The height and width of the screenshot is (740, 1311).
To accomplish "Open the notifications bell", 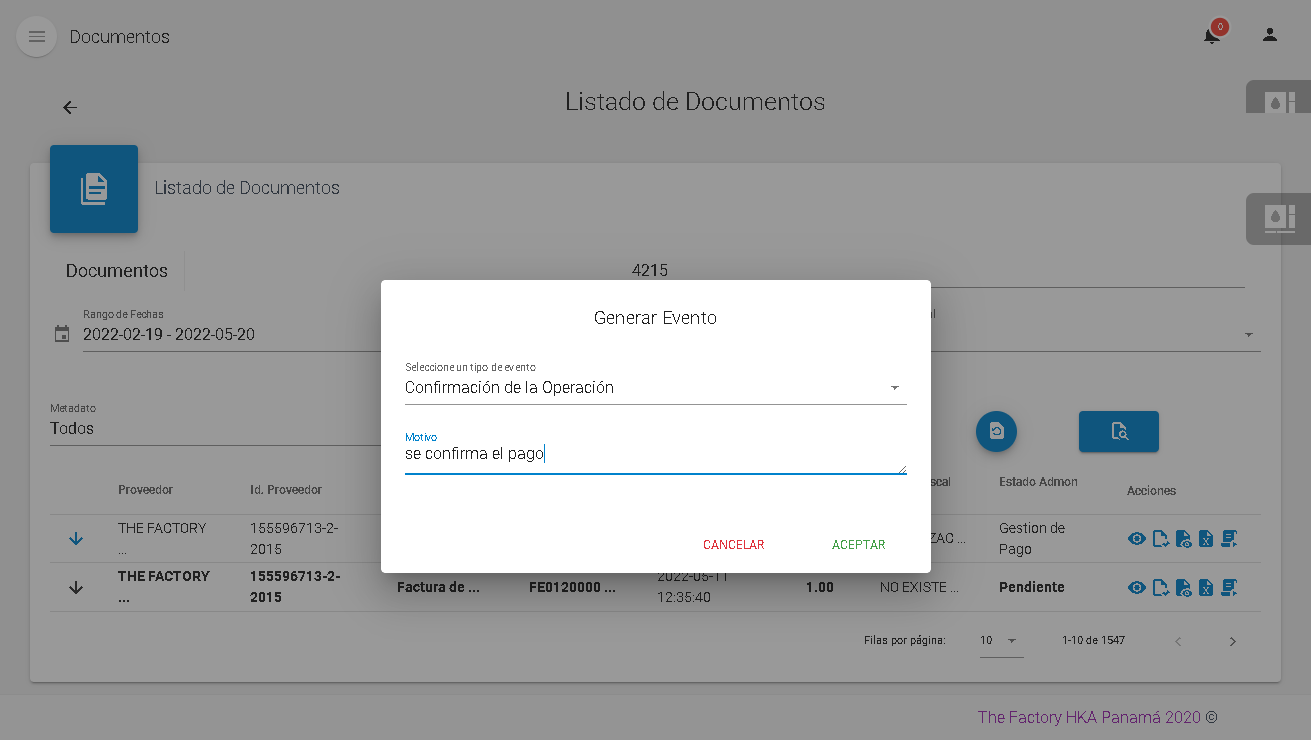I will click(x=1211, y=36).
